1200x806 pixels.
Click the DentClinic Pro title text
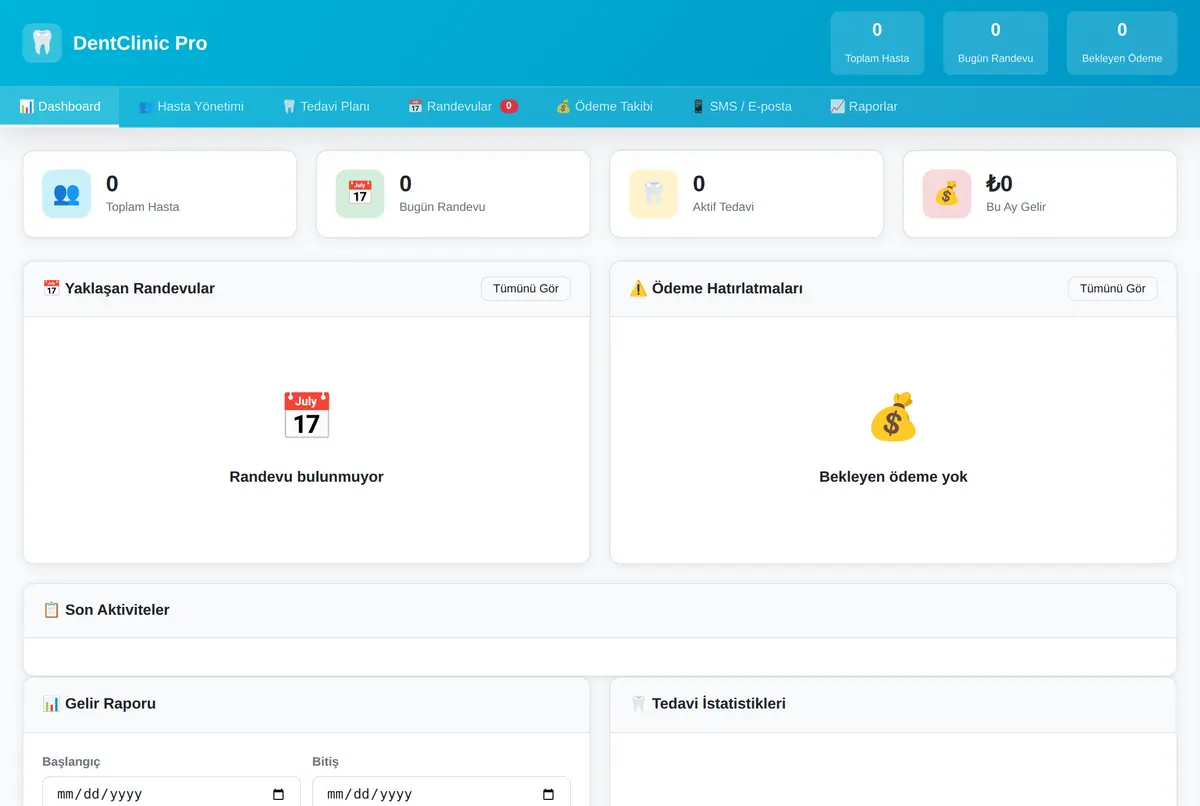coord(140,43)
